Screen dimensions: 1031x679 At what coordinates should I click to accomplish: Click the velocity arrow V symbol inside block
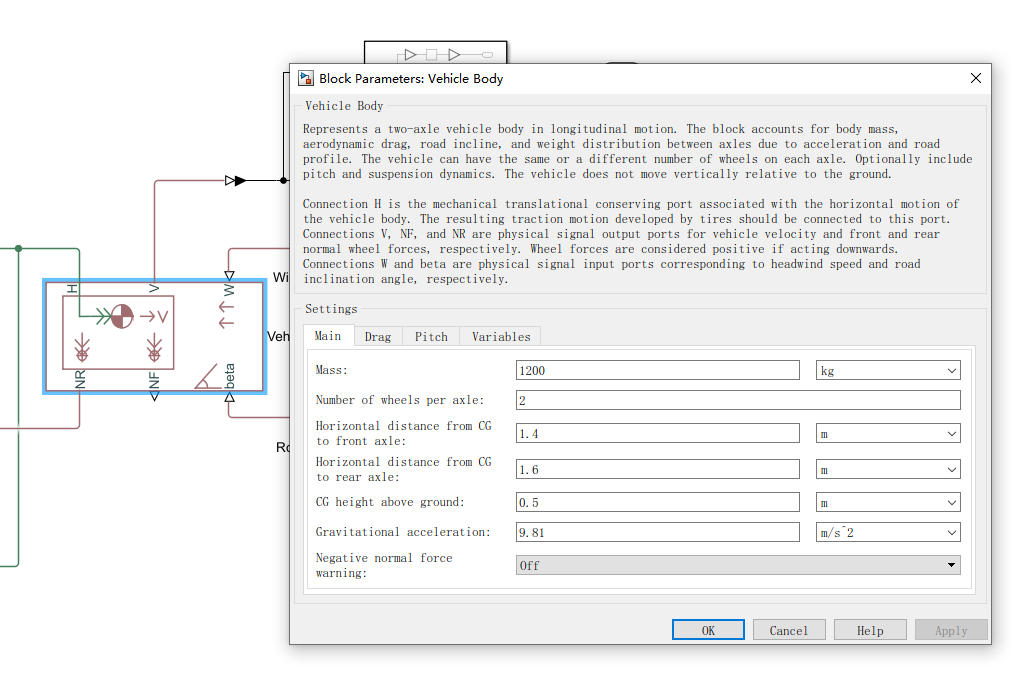(x=154, y=317)
